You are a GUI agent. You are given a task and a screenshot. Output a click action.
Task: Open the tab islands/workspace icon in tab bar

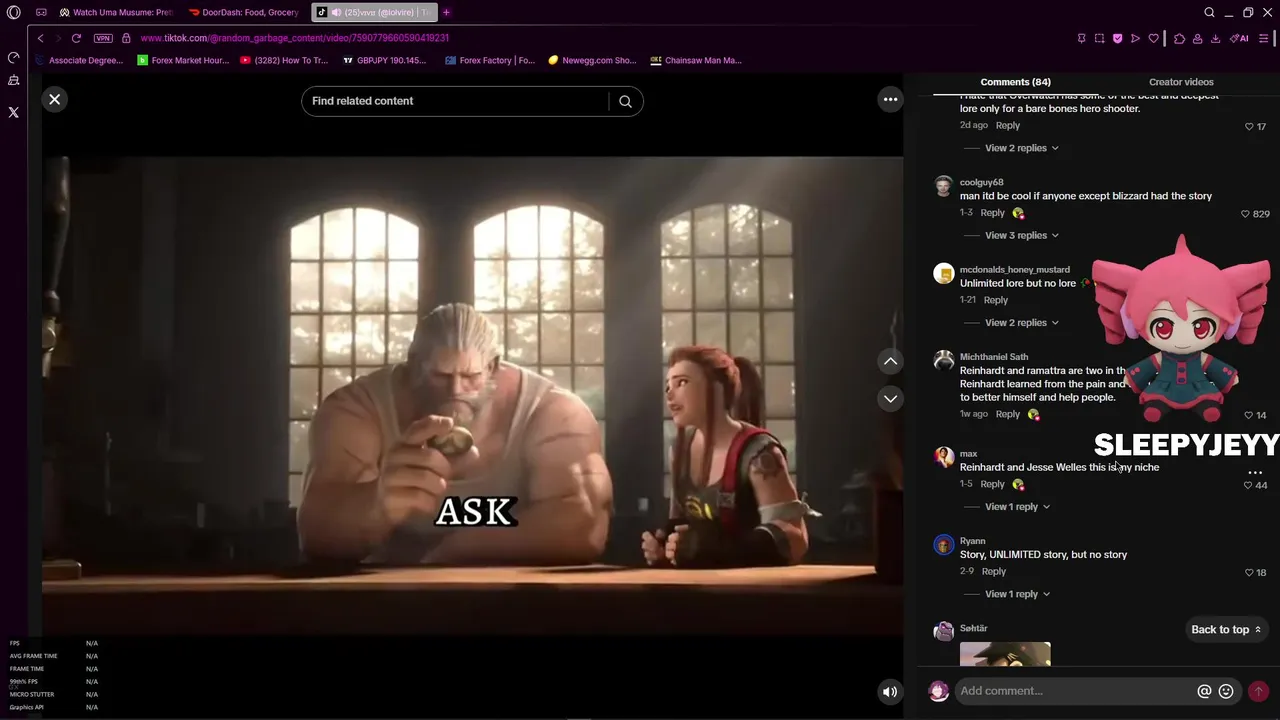tap(41, 12)
